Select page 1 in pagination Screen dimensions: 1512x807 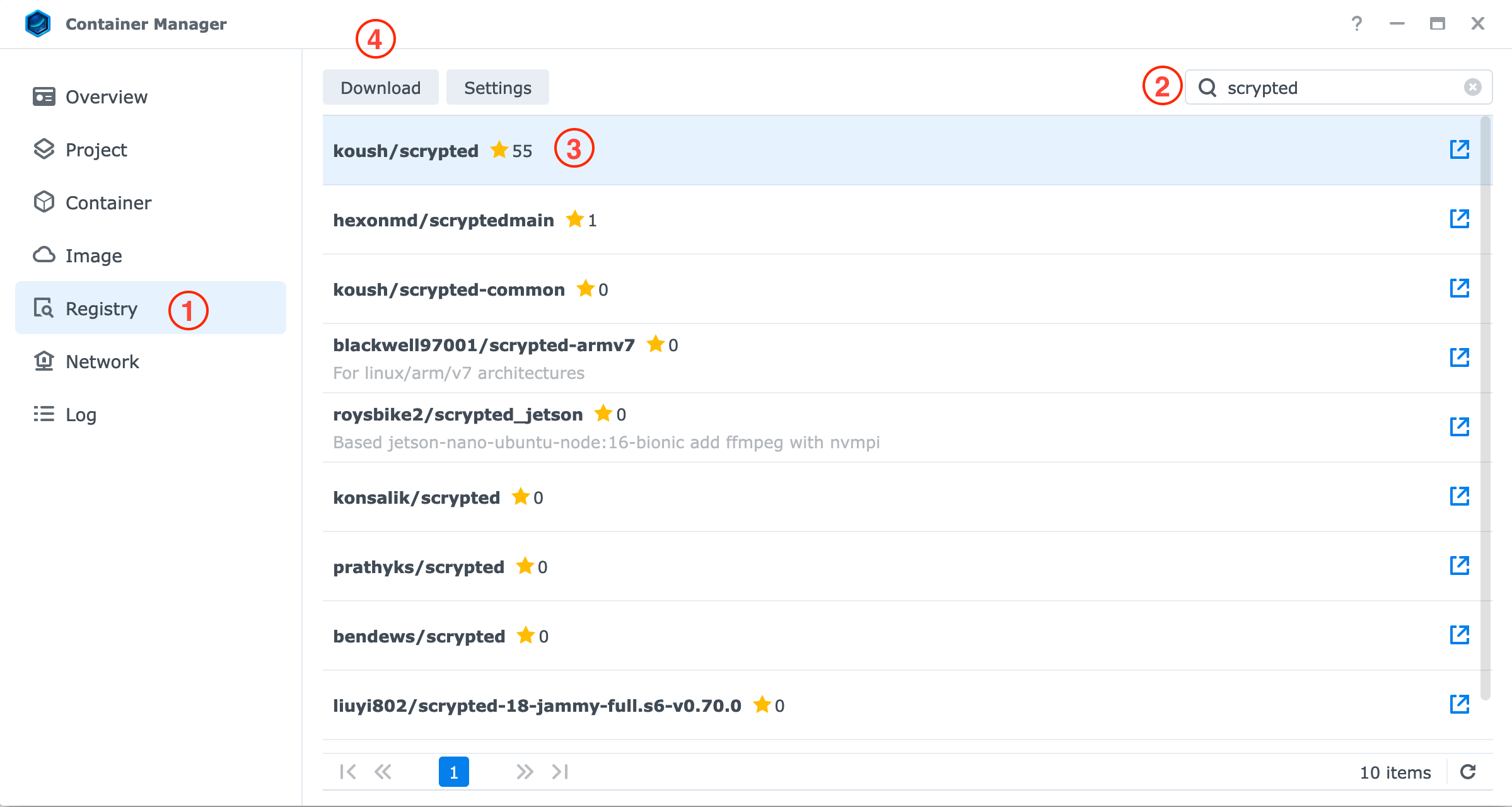click(x=453, y=772)
